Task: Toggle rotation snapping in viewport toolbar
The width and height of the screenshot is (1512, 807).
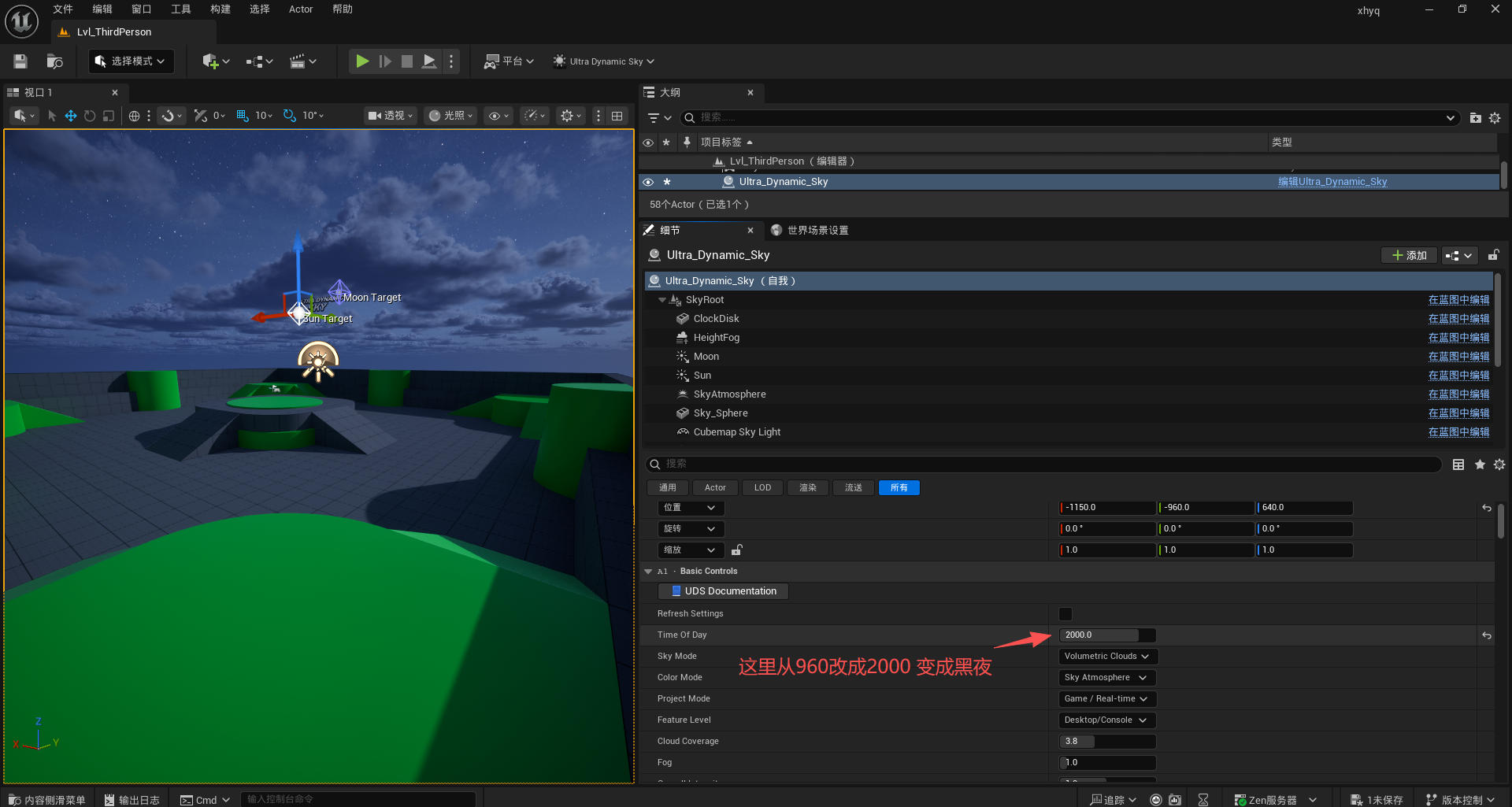Action: (x=290, y=116)
